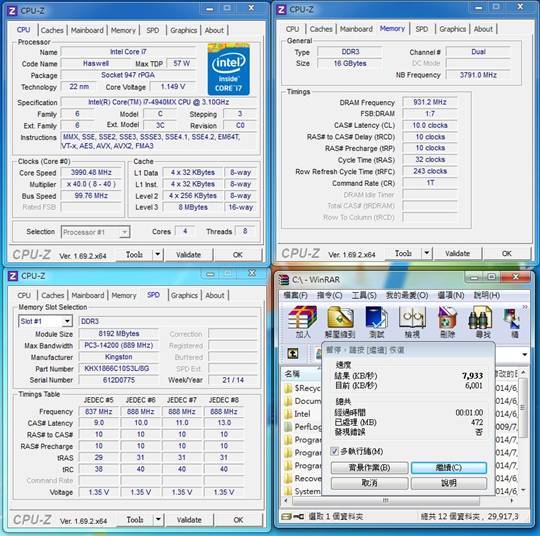Open Tools dropdown arrow in SPD window
Viewport: 540px width, 536px height.
tap(158, 519)
